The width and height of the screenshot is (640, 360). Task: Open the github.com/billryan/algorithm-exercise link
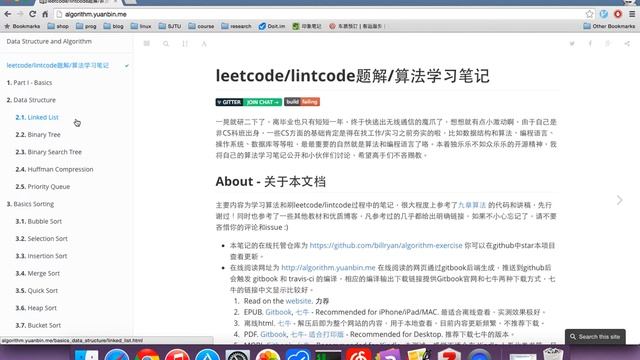386,245
